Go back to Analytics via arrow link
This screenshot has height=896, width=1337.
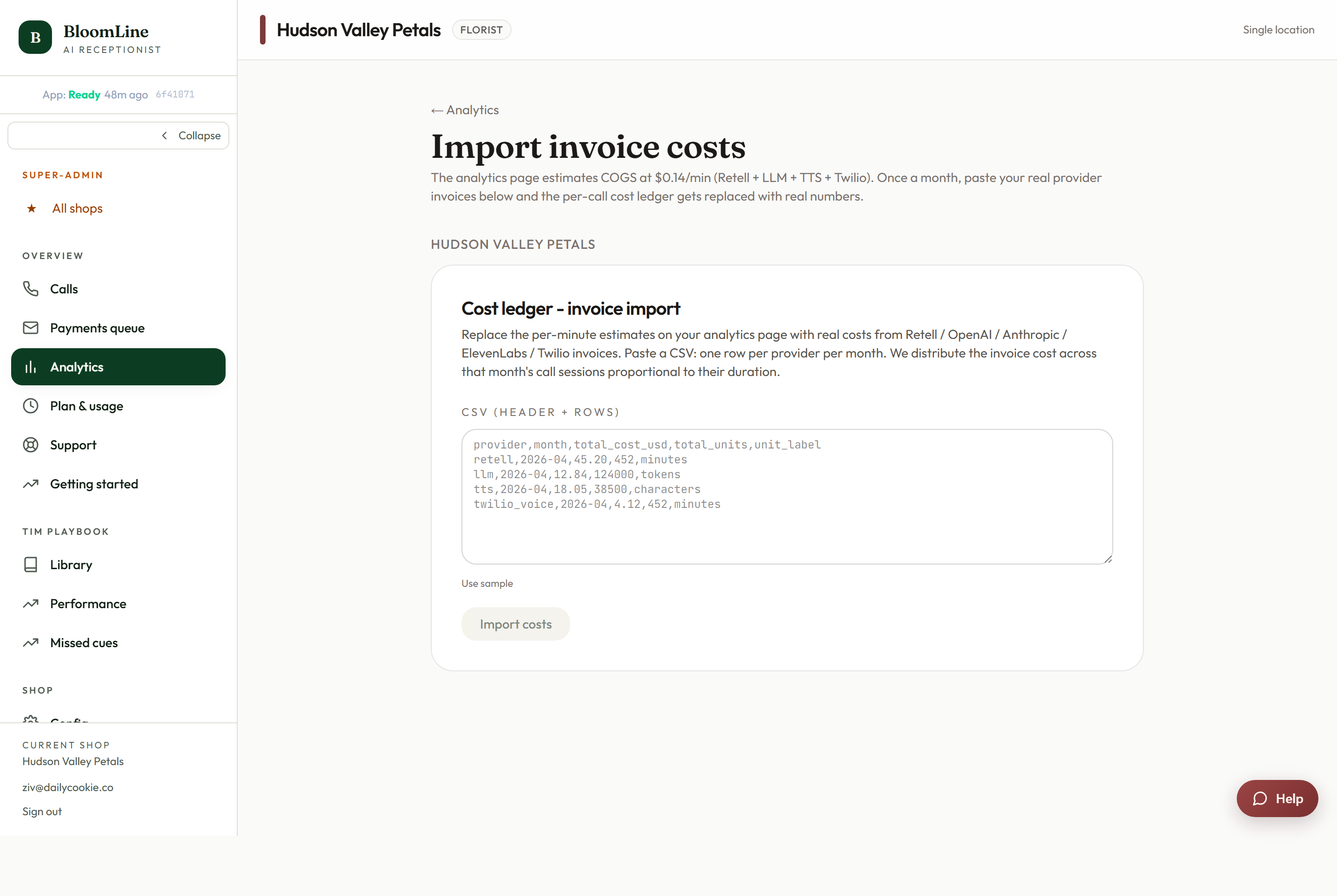tap(465, 110)
